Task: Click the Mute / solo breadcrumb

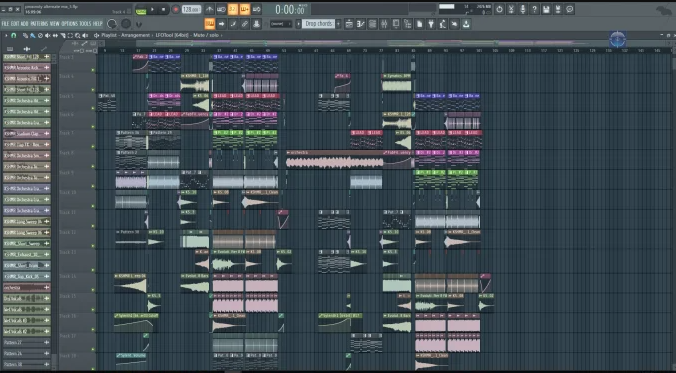Action: pos(206,35)
